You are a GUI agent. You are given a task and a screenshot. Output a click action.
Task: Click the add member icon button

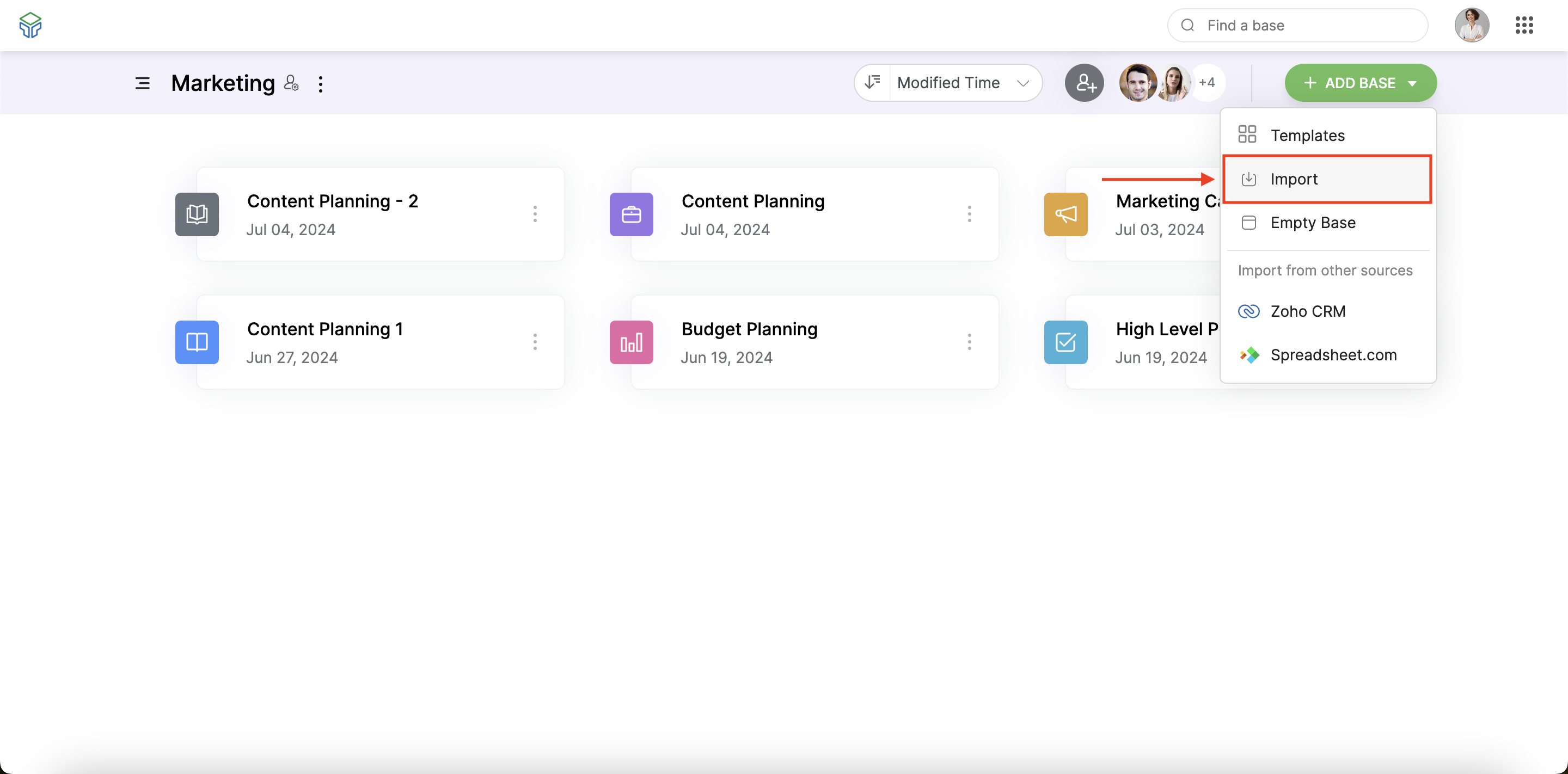(1084, 83)
